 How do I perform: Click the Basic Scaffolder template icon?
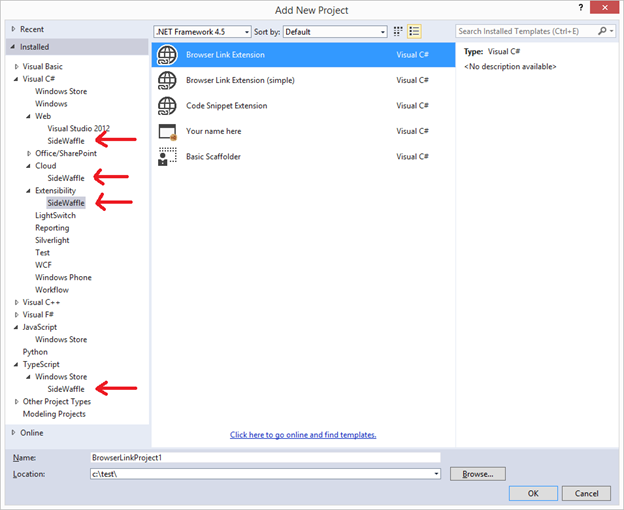(167, 157)
